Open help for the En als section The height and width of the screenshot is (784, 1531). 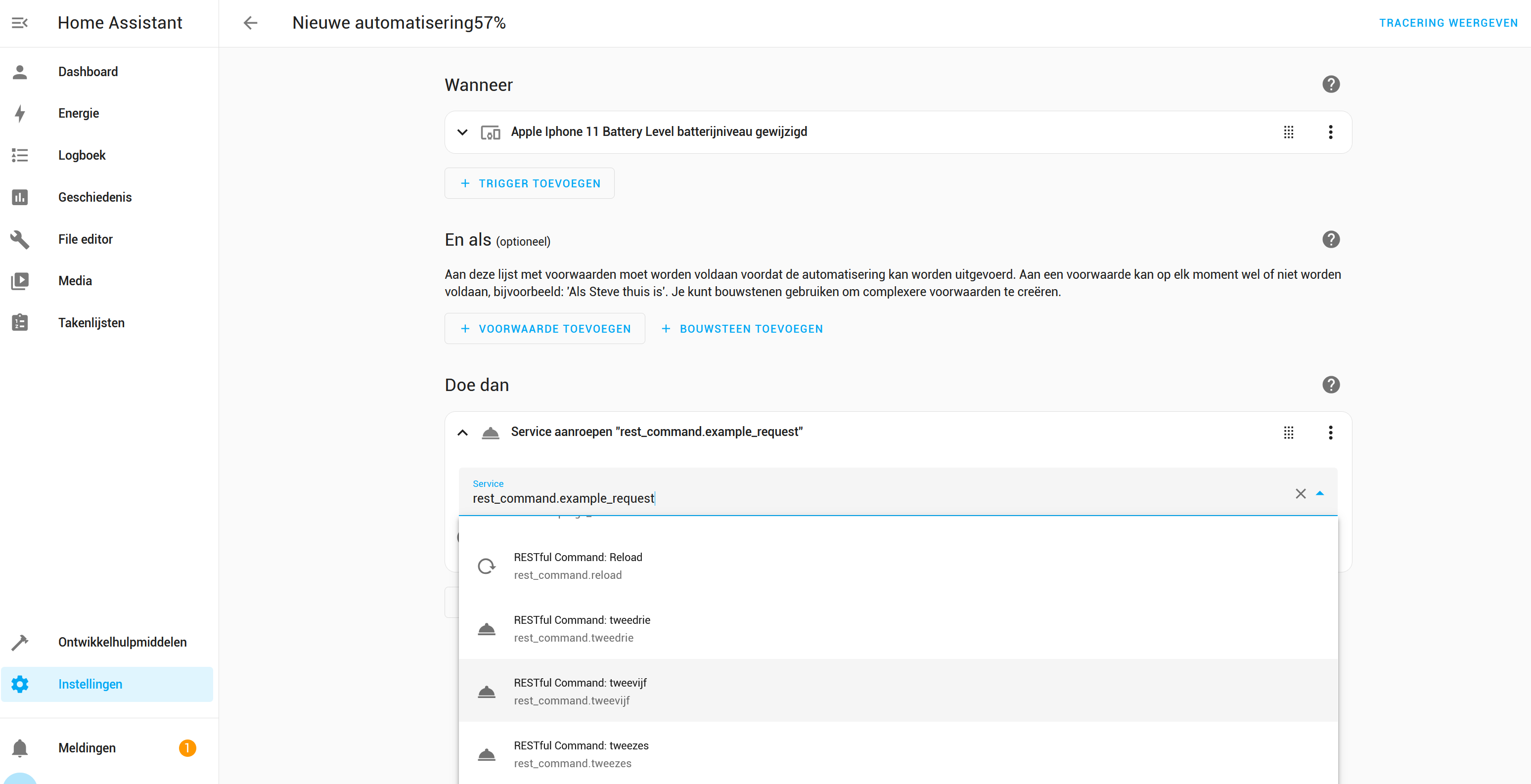tap(1331, 239)
